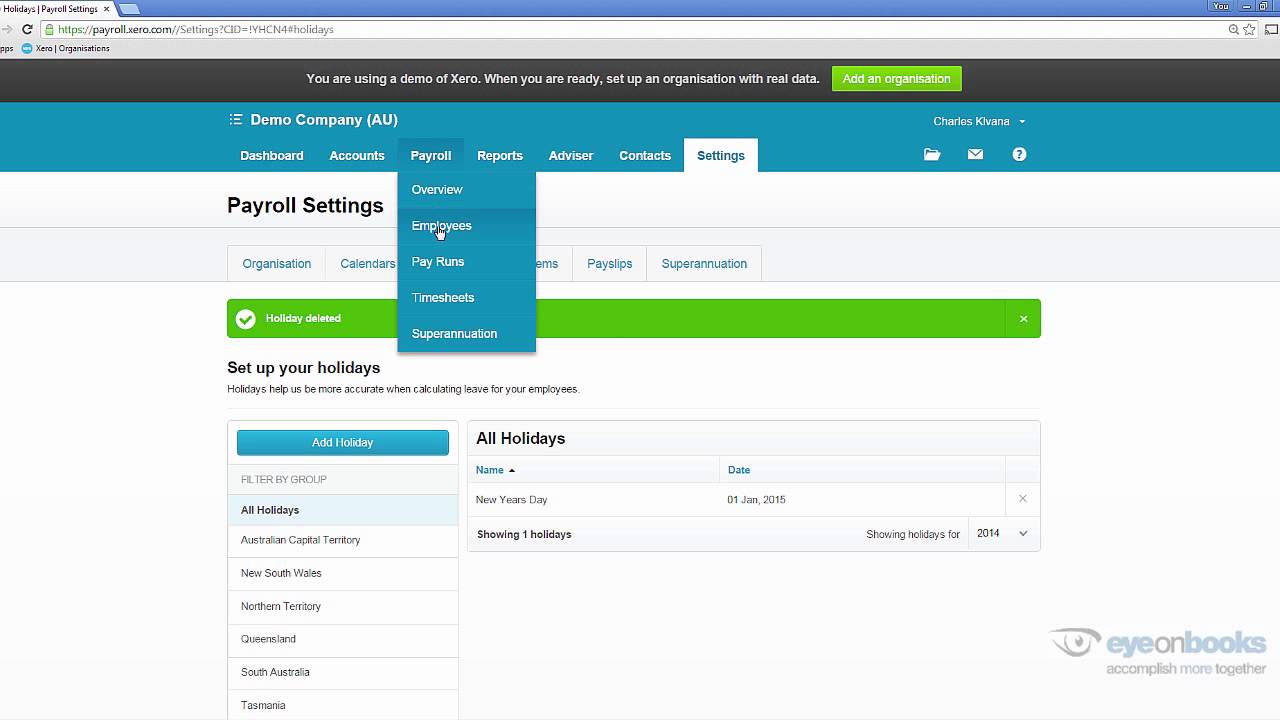The height and width of the screenshot is (720, 1280).
Task: Select Employees from Payroll menu
Action: pyautogui.click(x=466, y=226)
